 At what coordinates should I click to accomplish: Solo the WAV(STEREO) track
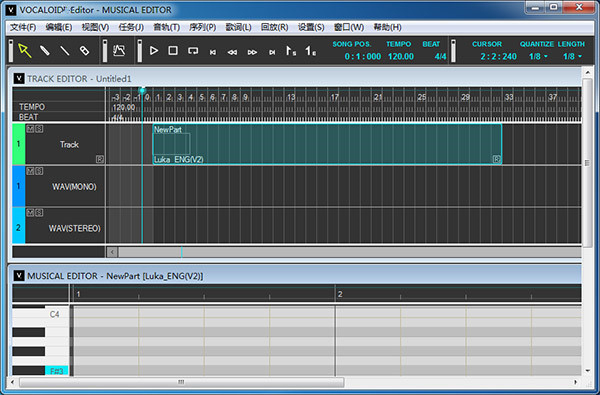pos(39,213)
